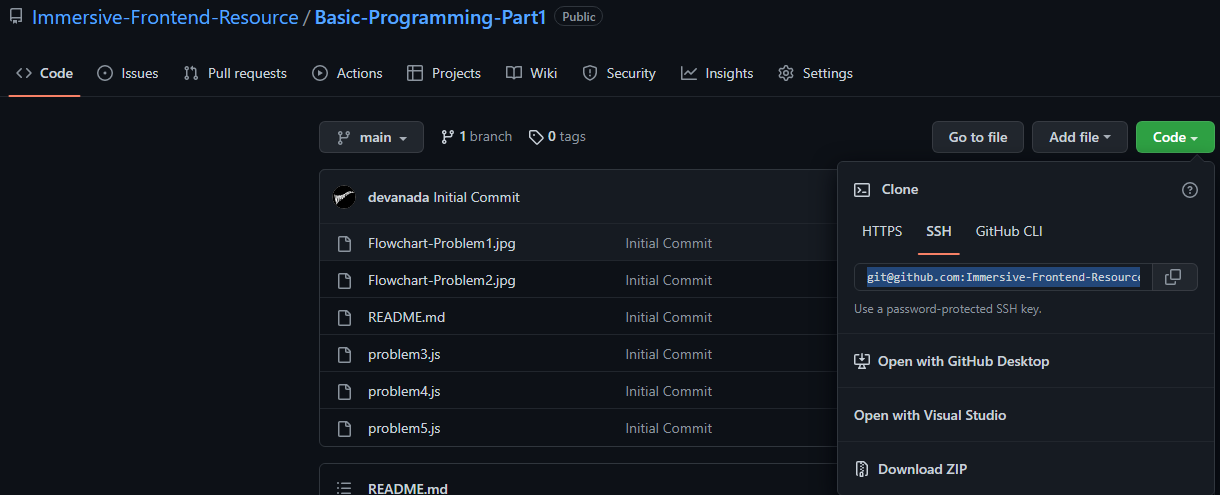Copy the SSH clone URL with clipboard icon

click(1174, 277)
